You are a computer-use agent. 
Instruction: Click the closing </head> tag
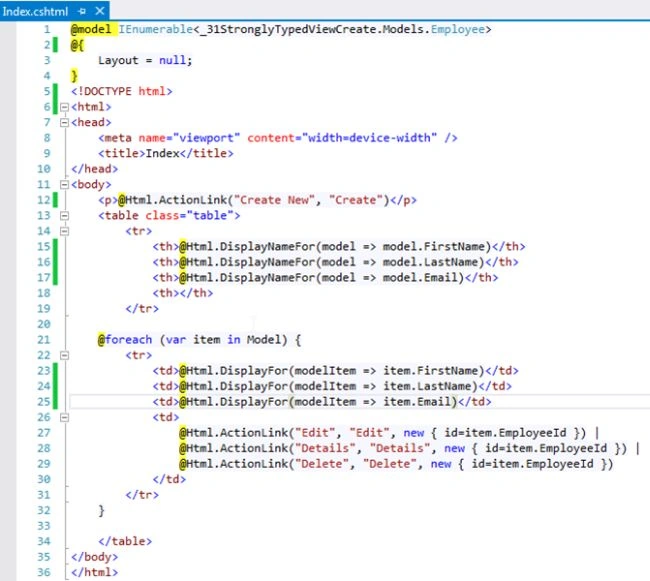click(95, 169)
